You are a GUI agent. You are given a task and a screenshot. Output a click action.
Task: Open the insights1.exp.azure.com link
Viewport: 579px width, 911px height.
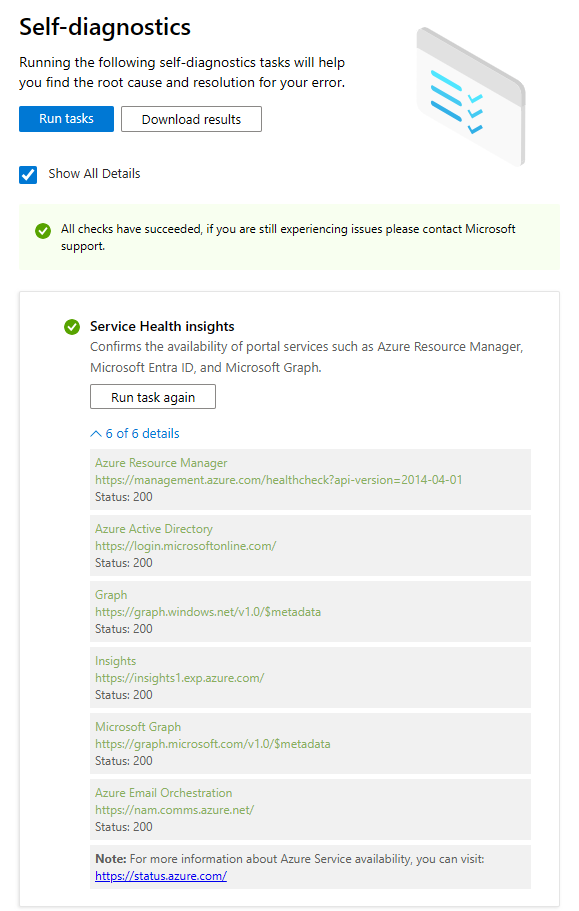coord(179,678)
